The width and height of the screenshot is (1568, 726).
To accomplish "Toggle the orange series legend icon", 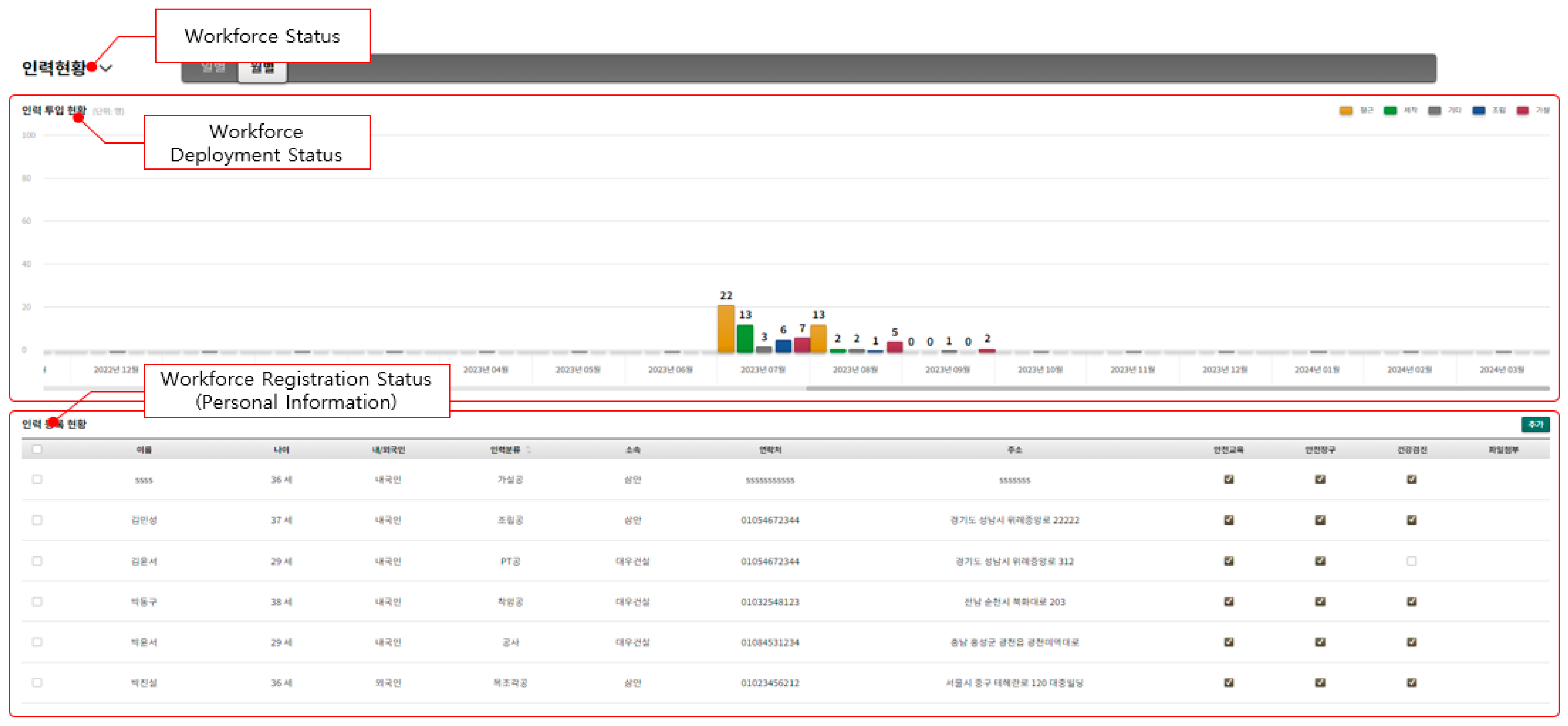I will pyautogui.click(x=1346, y=110).
